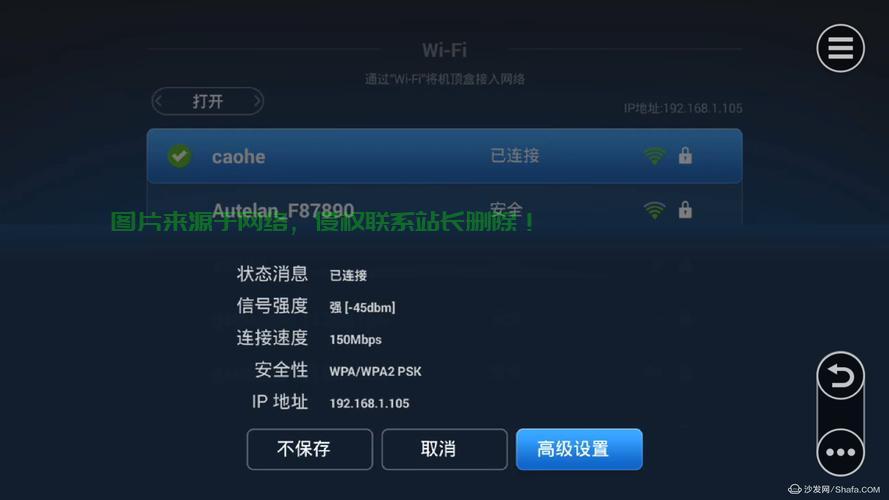Open the hamburger menu icon
889x500 pixels.
tap(840, 48)
